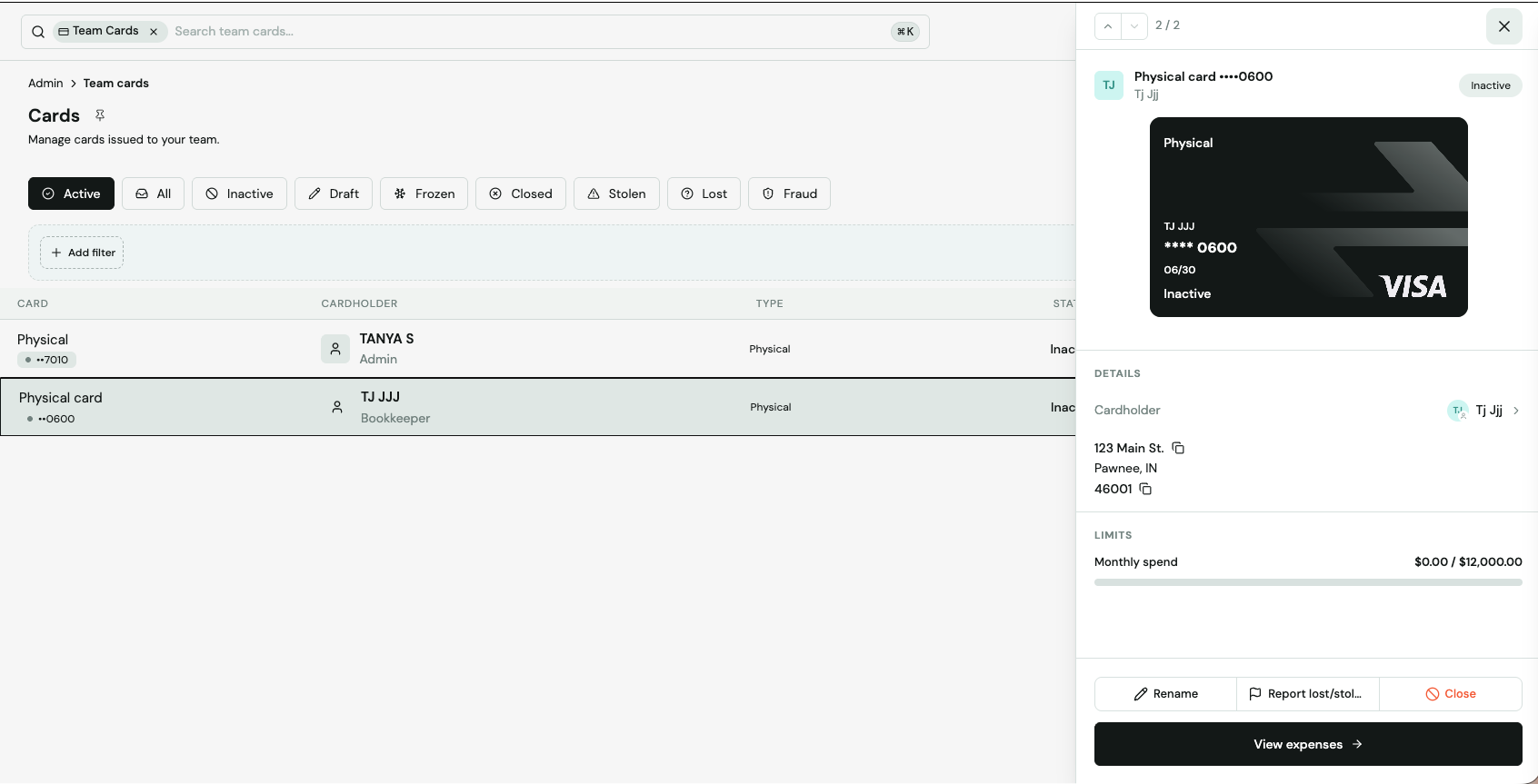Viewport: 1538px width, 784px height.
Task: Select the Active filter tab
Action: pos(71,194)
